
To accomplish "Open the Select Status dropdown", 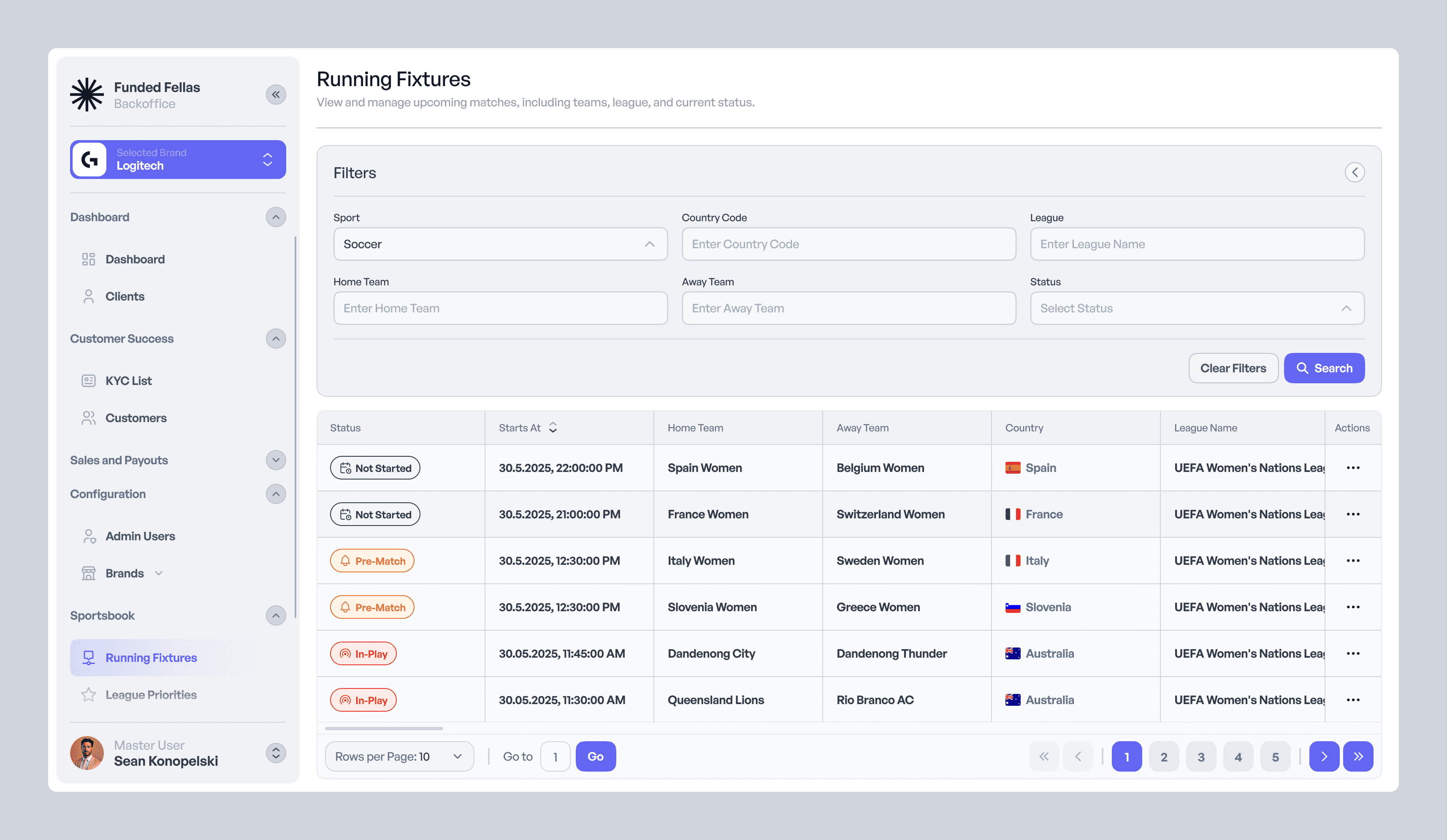I will tap(1197, 308).
